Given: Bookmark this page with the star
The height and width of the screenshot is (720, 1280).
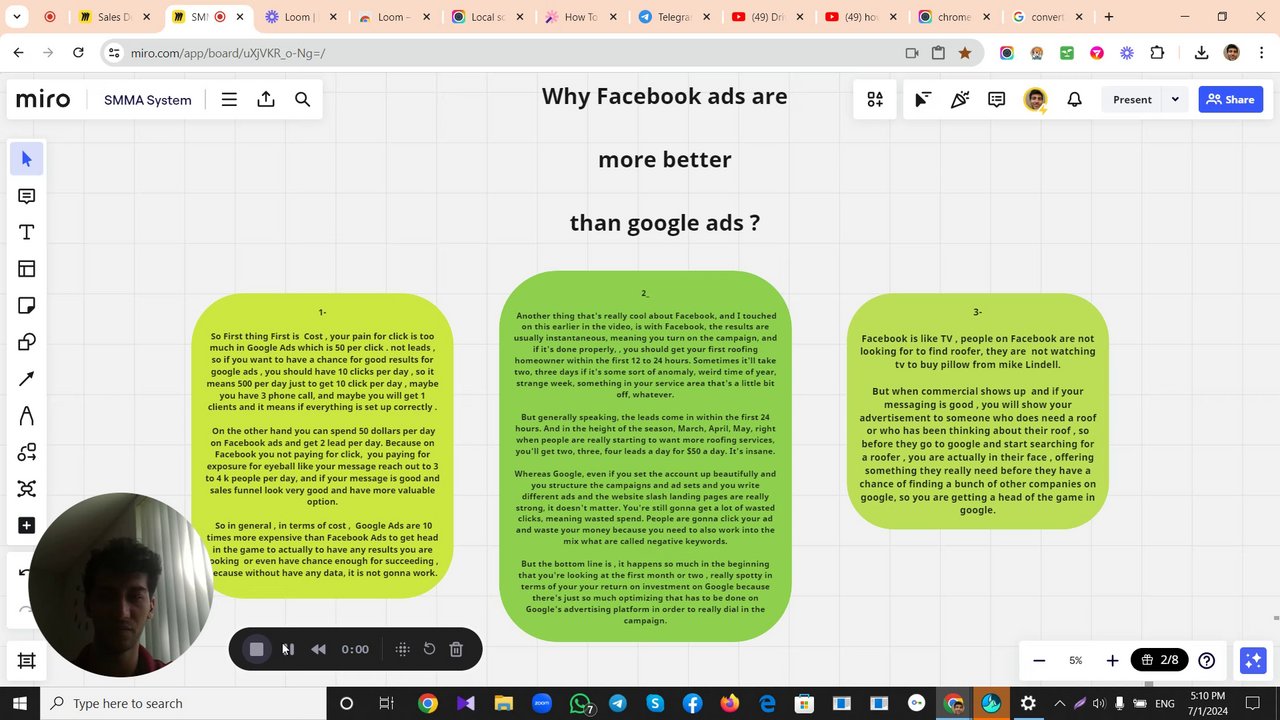Looking at the screenshot, I should (x=965, y=53).
